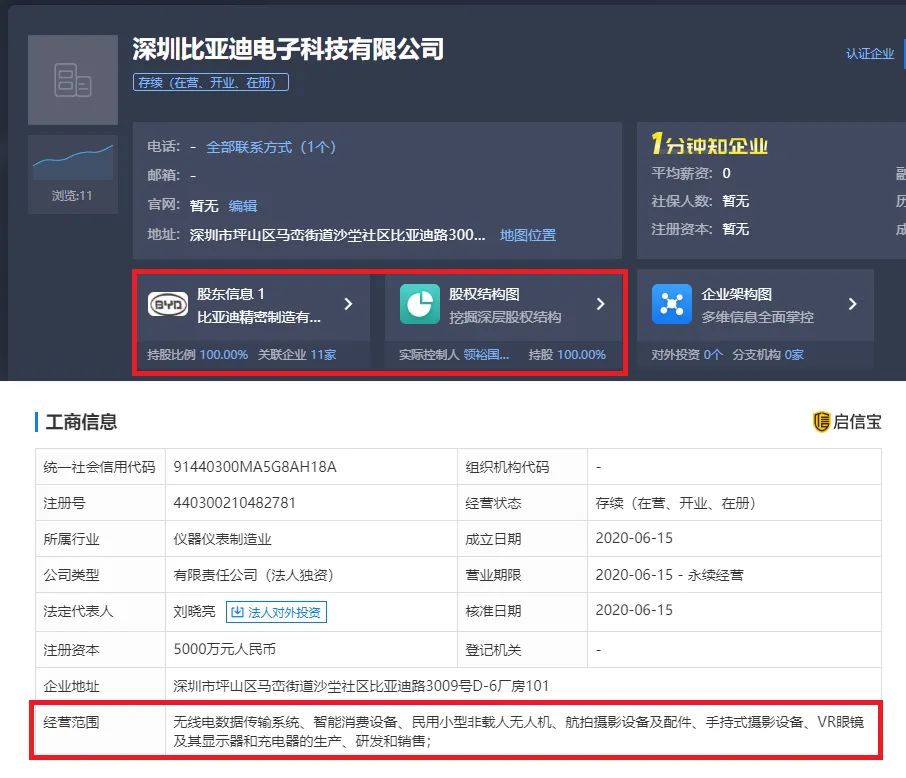
Task: Expand the 股东信息 card arrow
Action: [348, 304]
